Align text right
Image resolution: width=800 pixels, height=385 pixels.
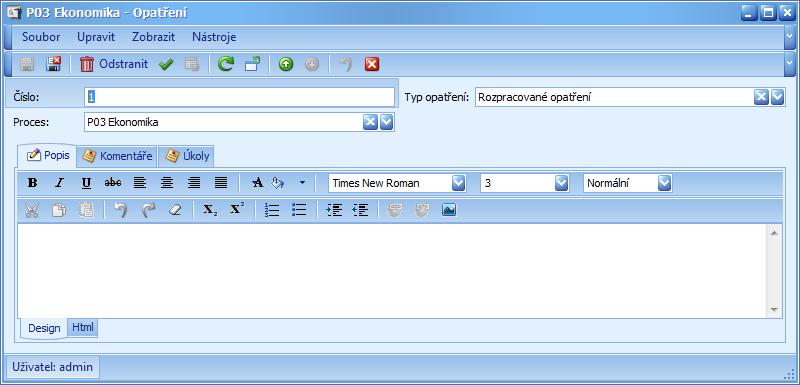point(194,183)
